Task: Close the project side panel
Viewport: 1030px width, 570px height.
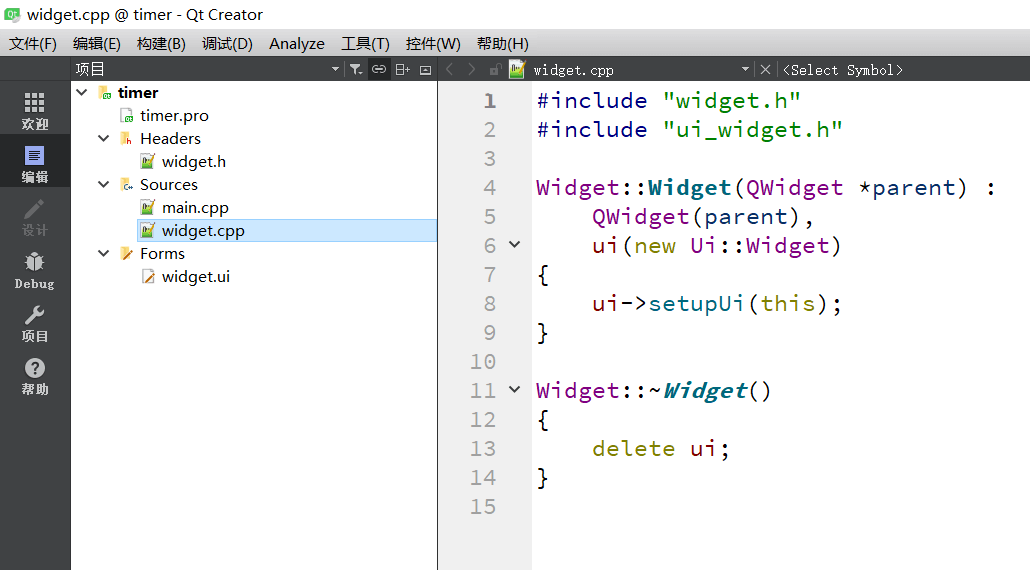Action: pos(426,70)
